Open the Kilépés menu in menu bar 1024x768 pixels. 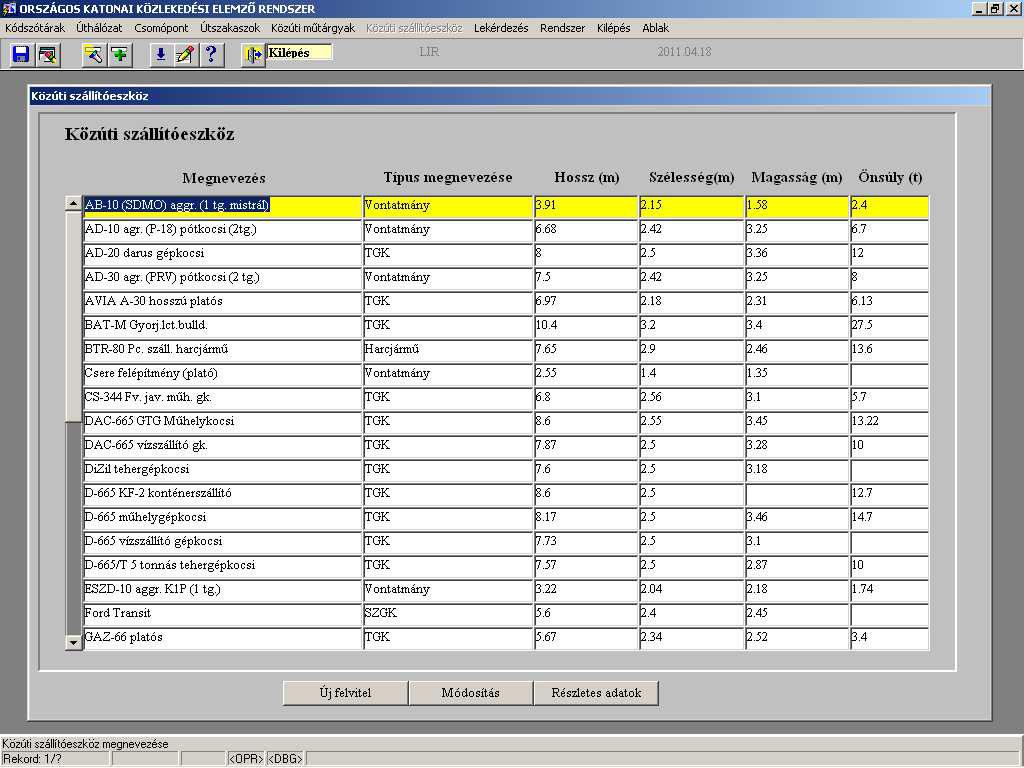pyautogui.click(x=613, y=28)
